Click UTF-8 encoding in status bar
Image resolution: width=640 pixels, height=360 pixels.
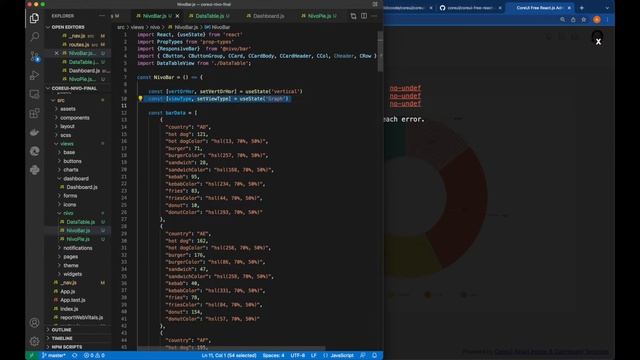[x=298, y=356]
